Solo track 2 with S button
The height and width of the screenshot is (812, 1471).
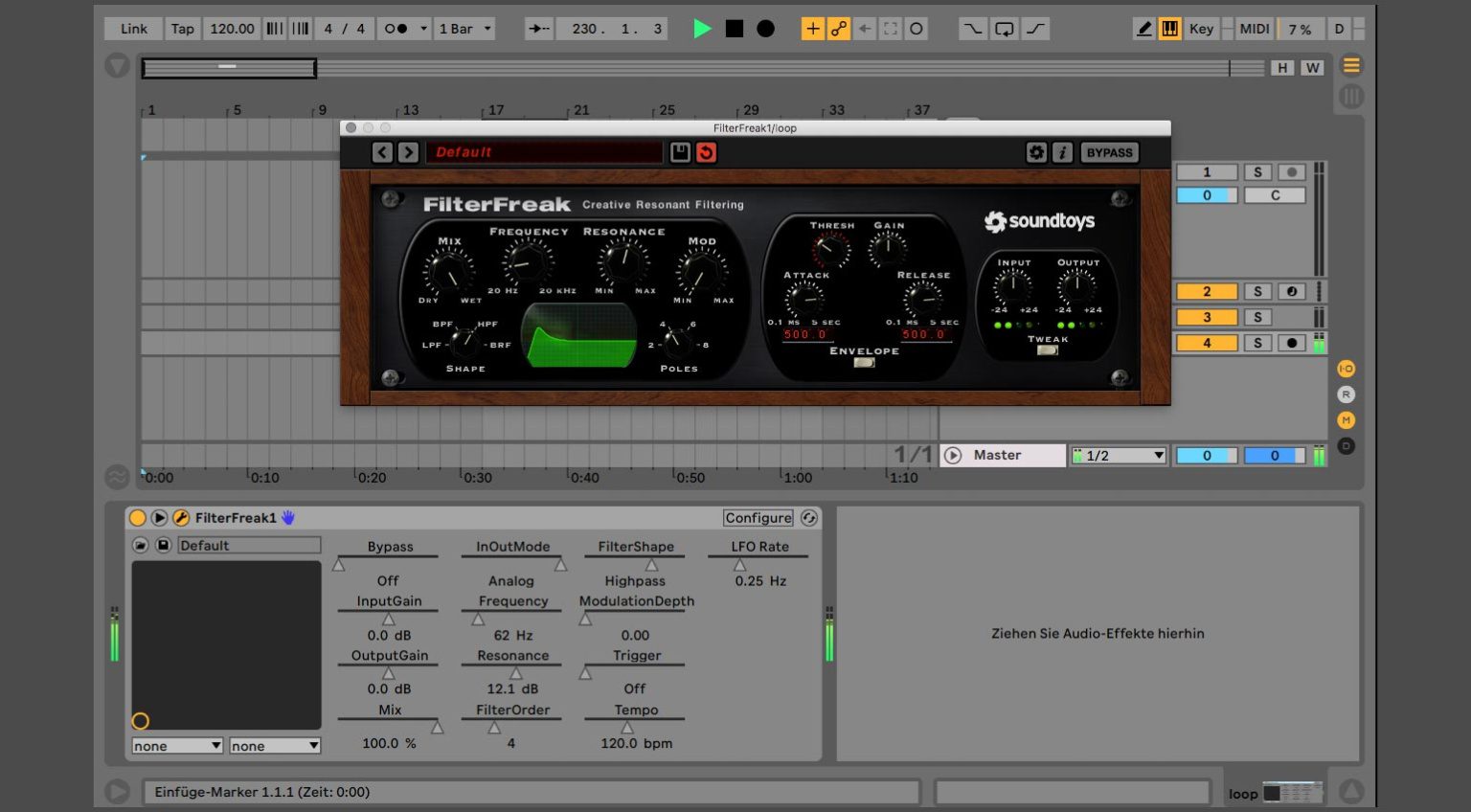tap(1257, 291)
